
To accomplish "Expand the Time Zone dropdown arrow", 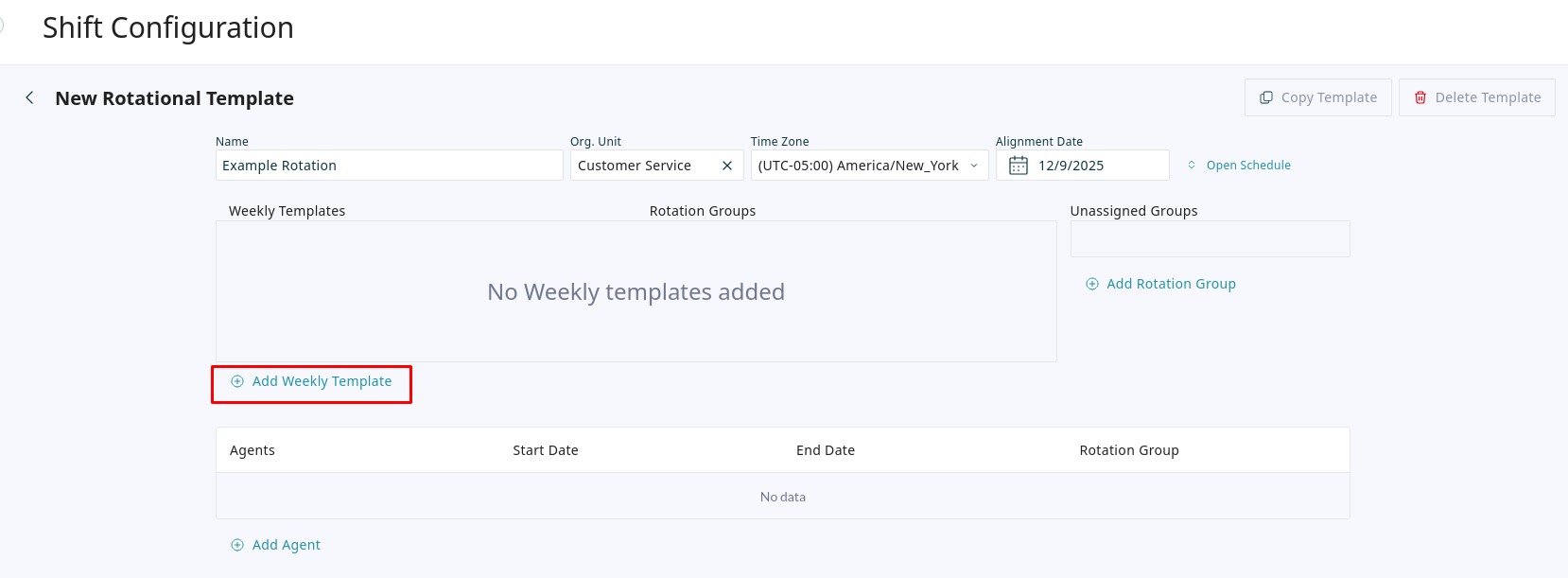I will tap(974, 166).
